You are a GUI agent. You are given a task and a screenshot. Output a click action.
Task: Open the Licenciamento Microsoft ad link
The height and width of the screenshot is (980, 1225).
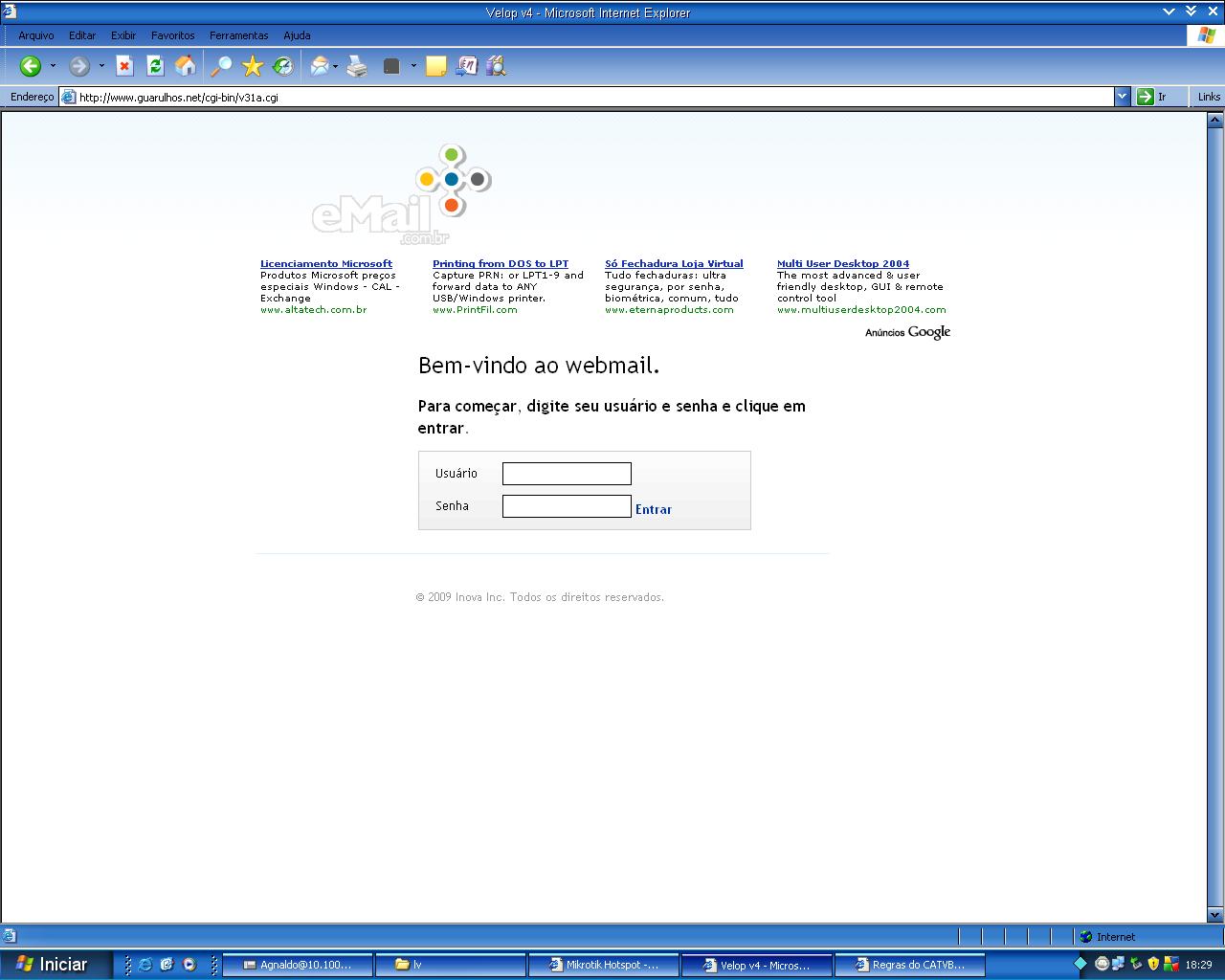pos(326,263)
